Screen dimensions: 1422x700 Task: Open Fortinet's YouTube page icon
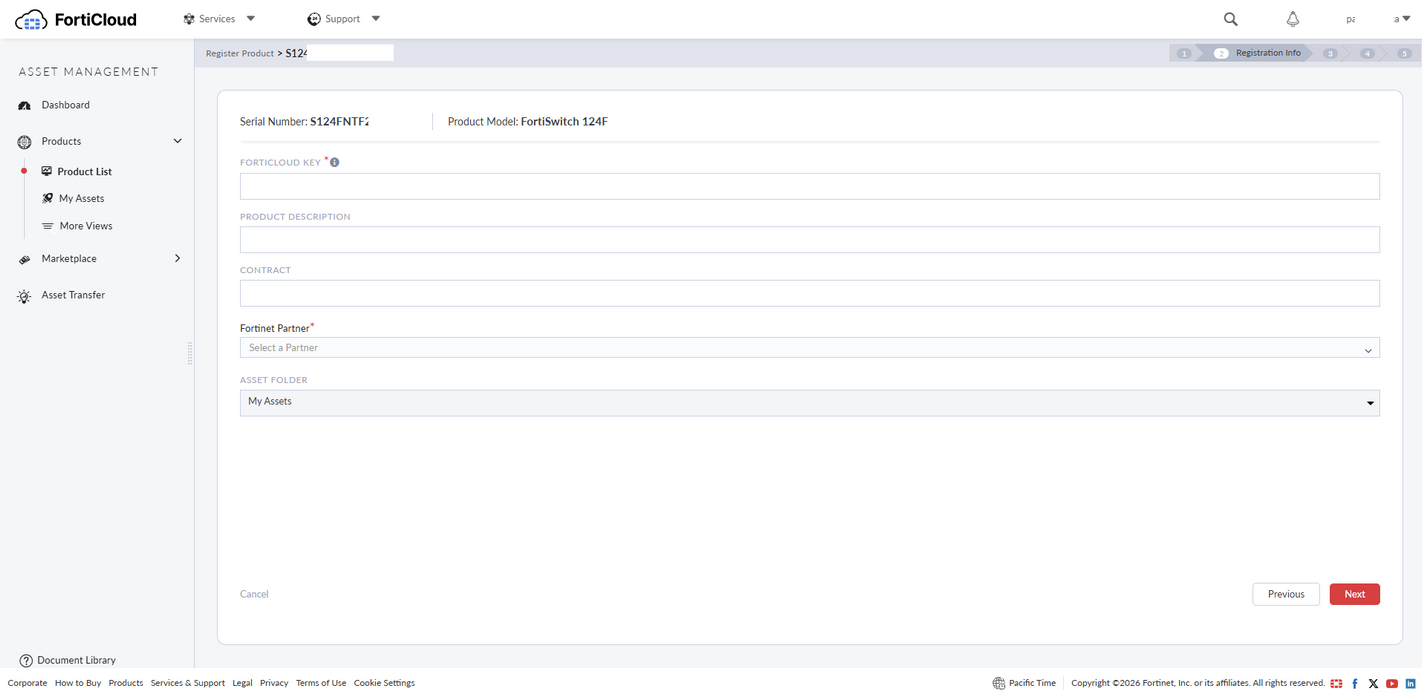1392,683
